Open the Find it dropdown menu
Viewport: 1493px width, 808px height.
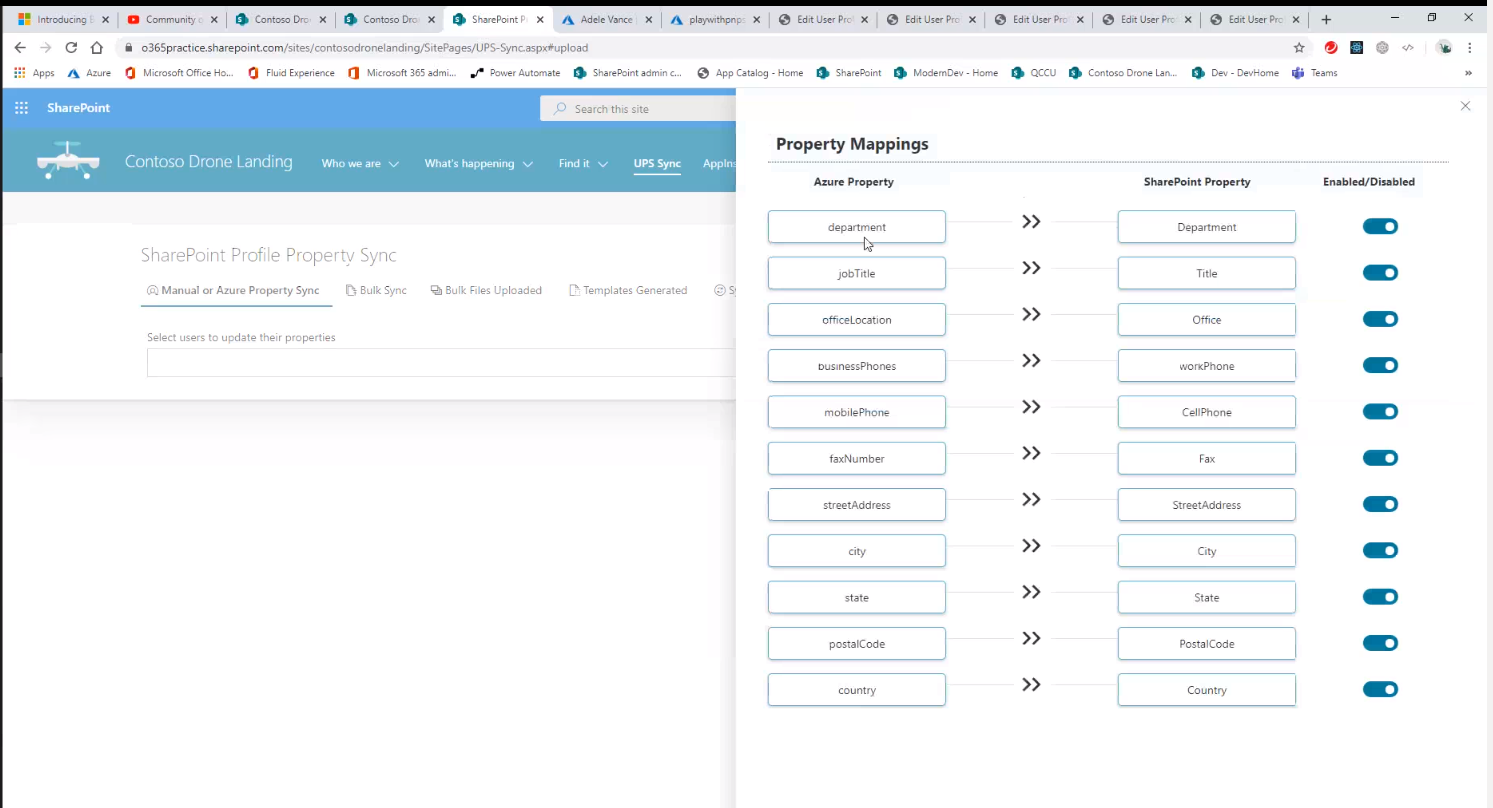[x=583, y=164]
